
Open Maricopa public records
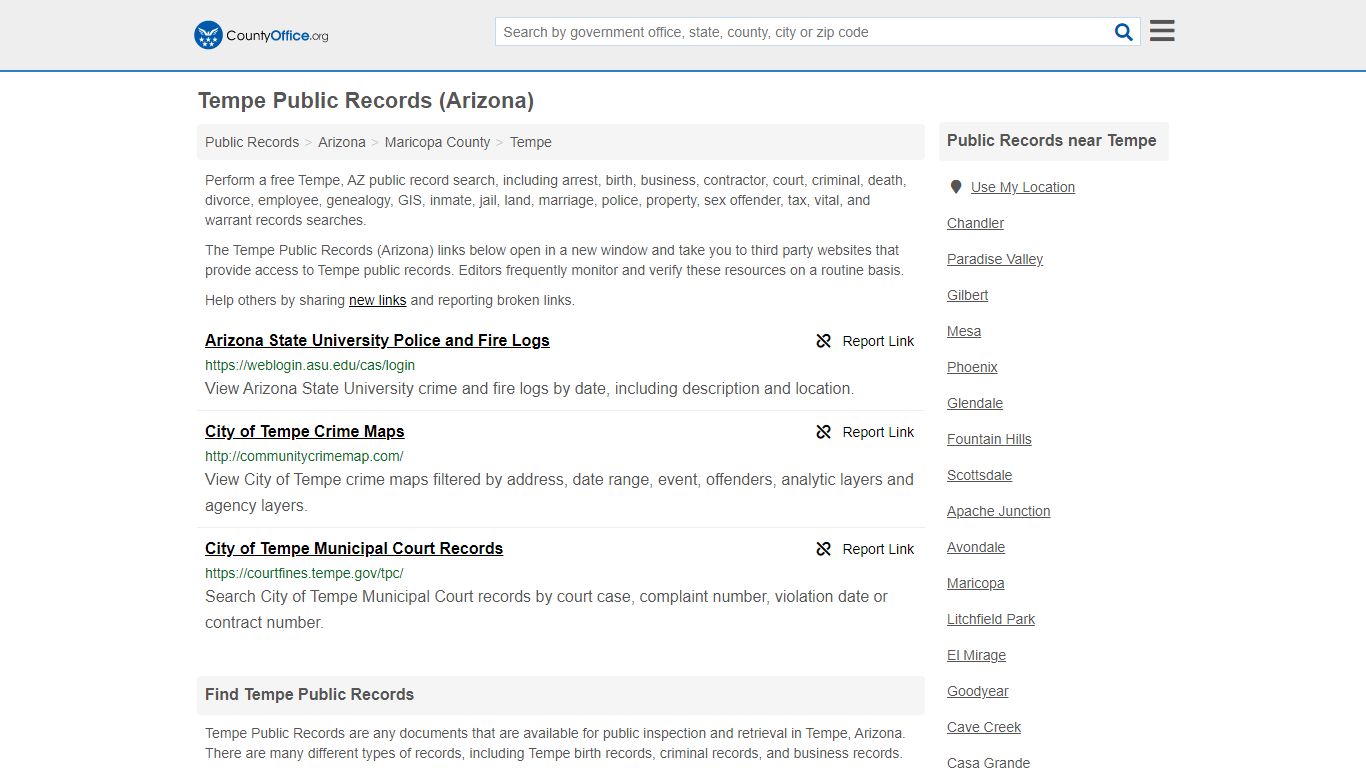pos(975,583)
